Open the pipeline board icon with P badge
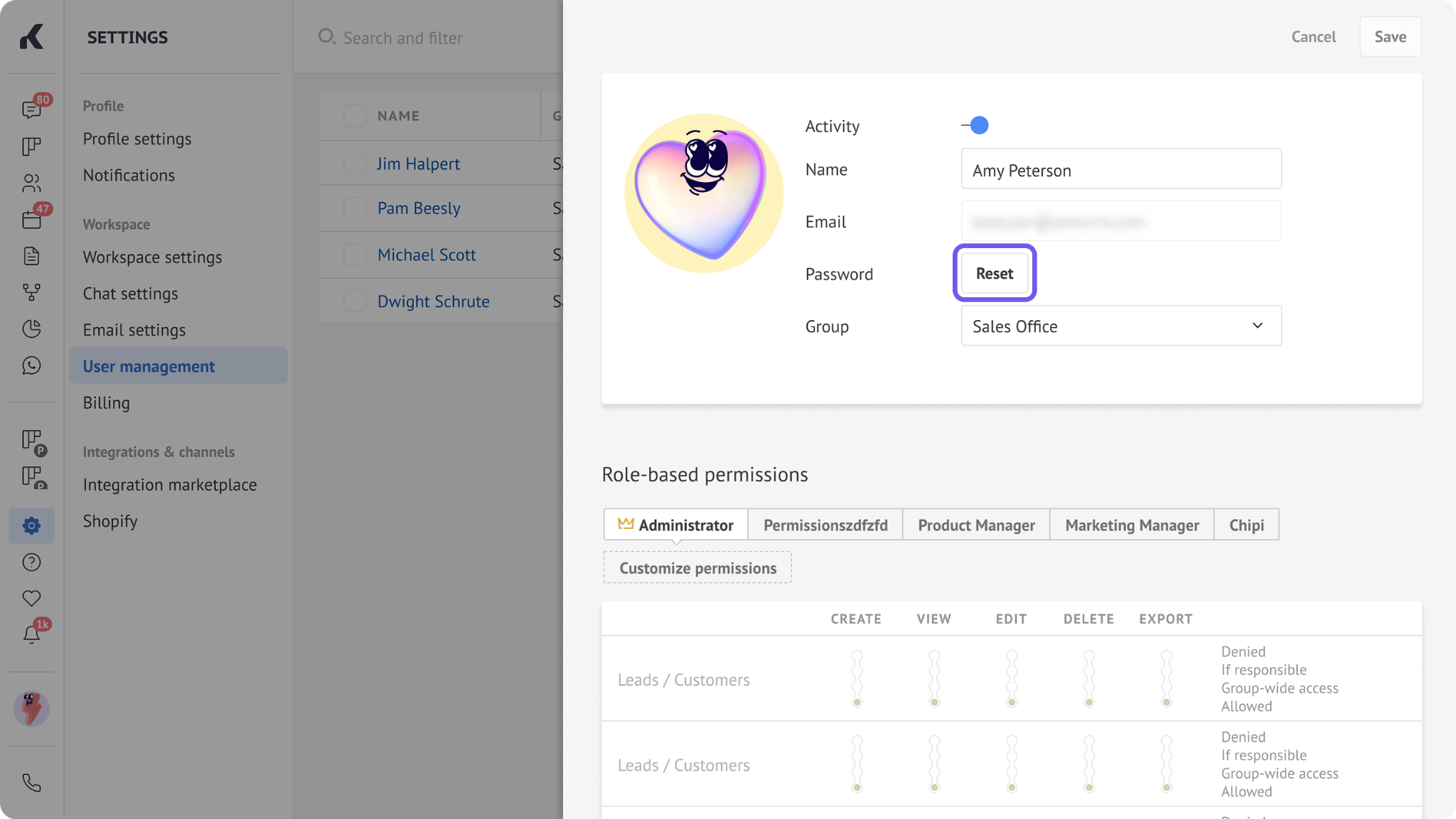The image size is (1456, 819). 33,442
